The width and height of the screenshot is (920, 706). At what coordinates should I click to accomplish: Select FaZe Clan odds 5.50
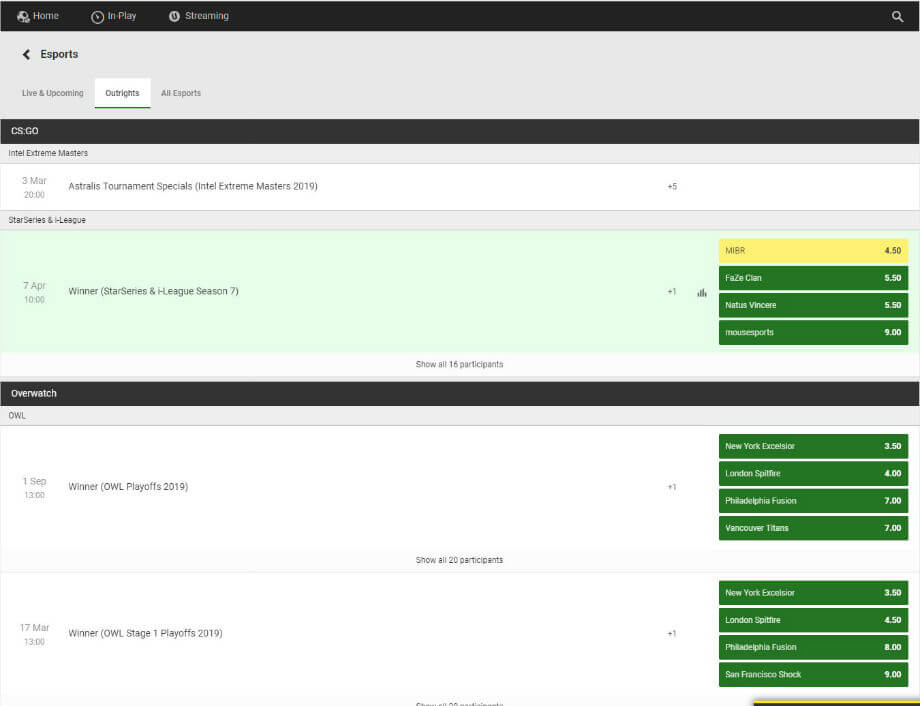tap(812, 278)
